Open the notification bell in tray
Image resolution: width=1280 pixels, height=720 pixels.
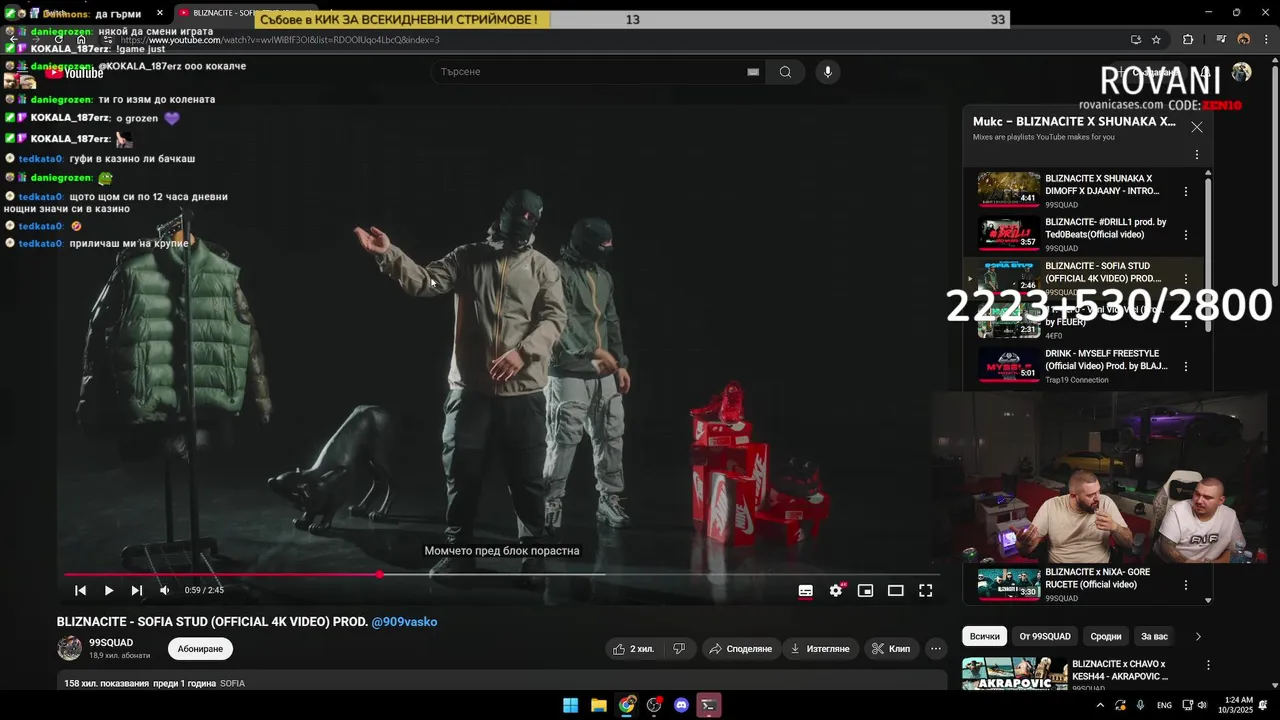coord(1263,705)
